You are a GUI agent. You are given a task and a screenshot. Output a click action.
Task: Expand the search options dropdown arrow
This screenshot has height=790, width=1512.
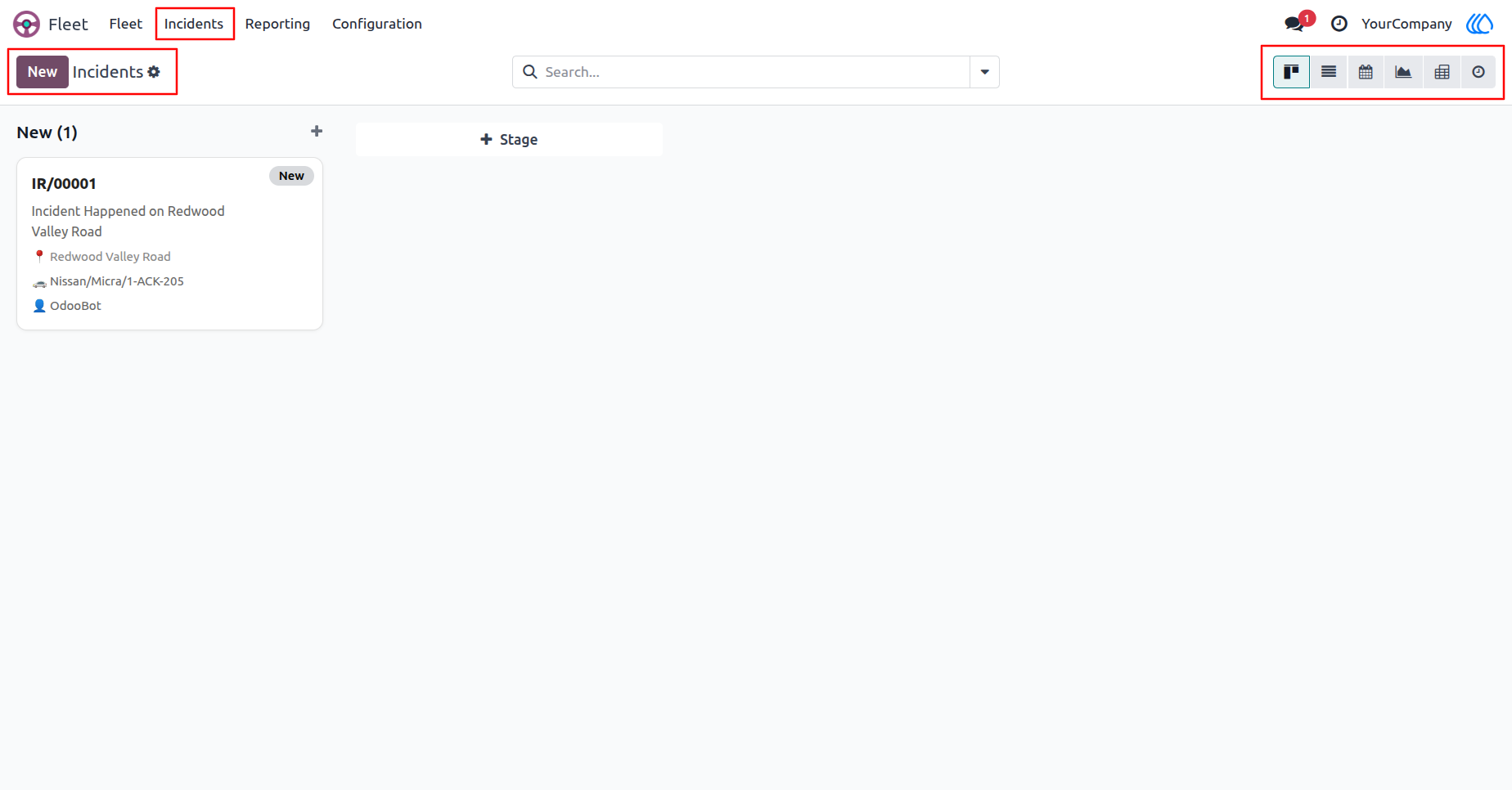(x=984, y=72)
